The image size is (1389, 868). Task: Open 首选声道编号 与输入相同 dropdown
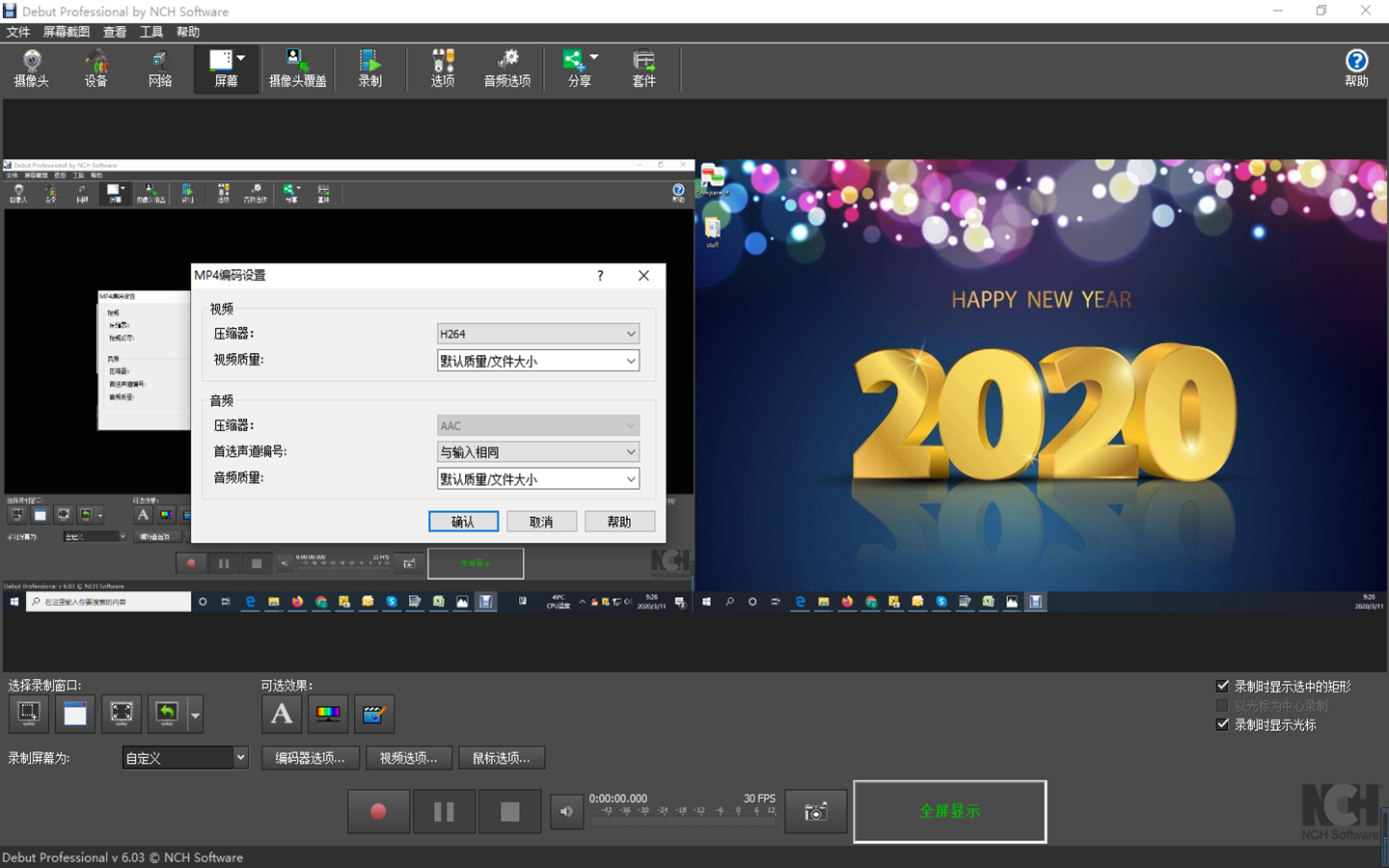pyautogui.click(x=538, y=451)
